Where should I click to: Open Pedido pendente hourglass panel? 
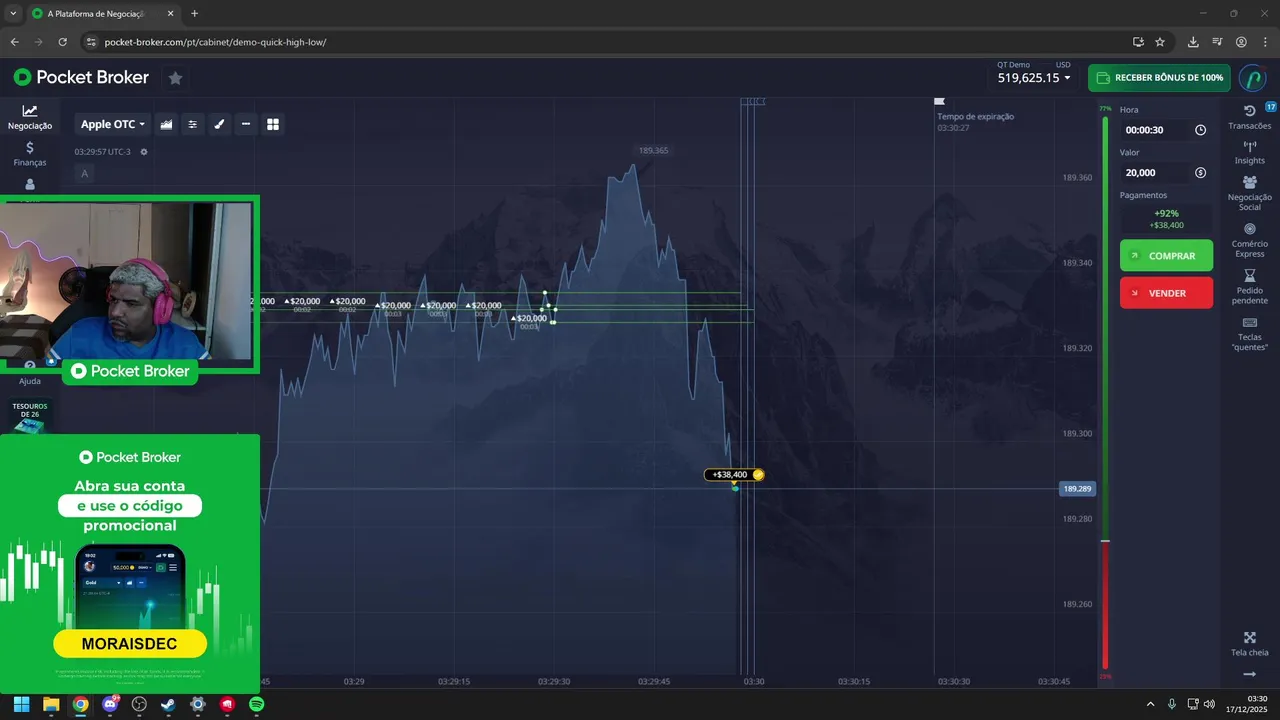click(x=1250, y=287)
